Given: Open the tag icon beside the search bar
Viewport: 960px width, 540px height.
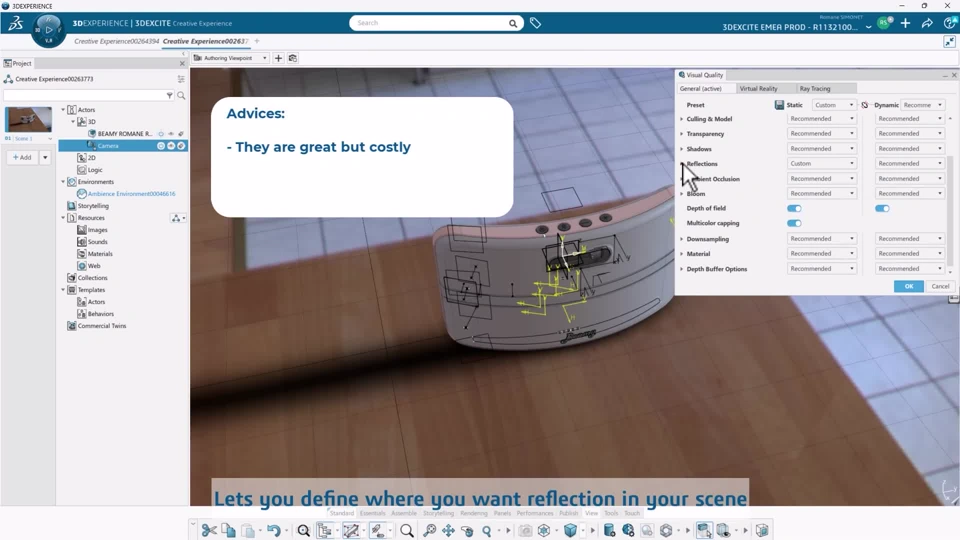Looking at the screenshot, I should pyautogui.click(x=535, y=23).
